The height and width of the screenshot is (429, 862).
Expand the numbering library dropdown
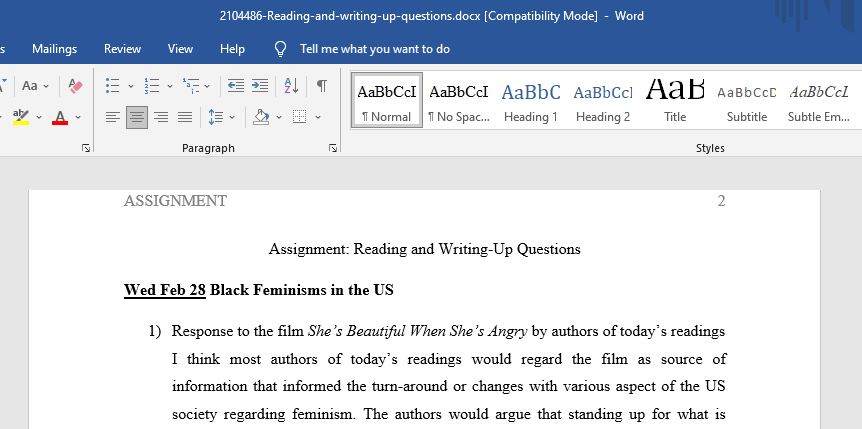pos(170,86)
